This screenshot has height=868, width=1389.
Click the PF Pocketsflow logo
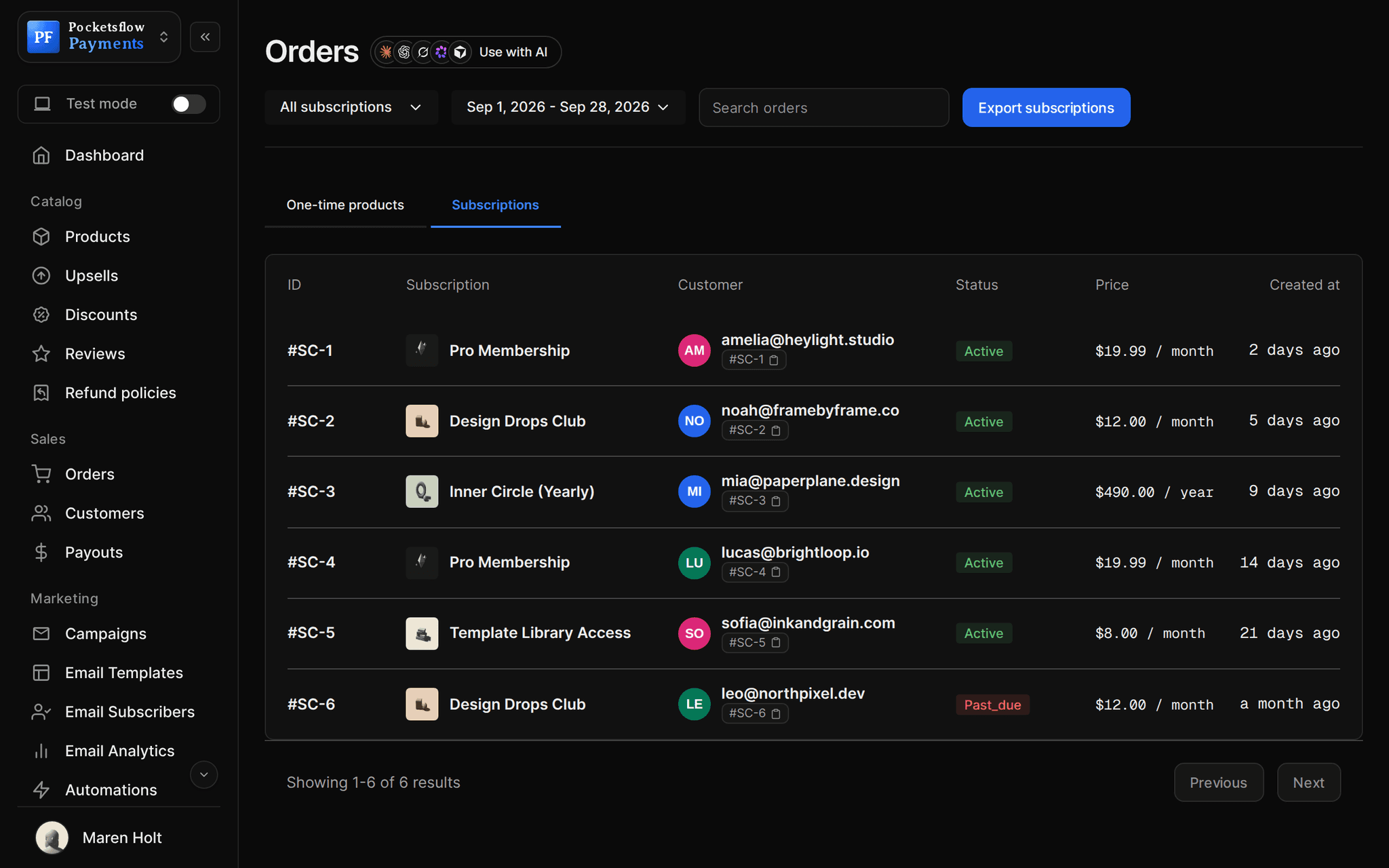(43, 37)
